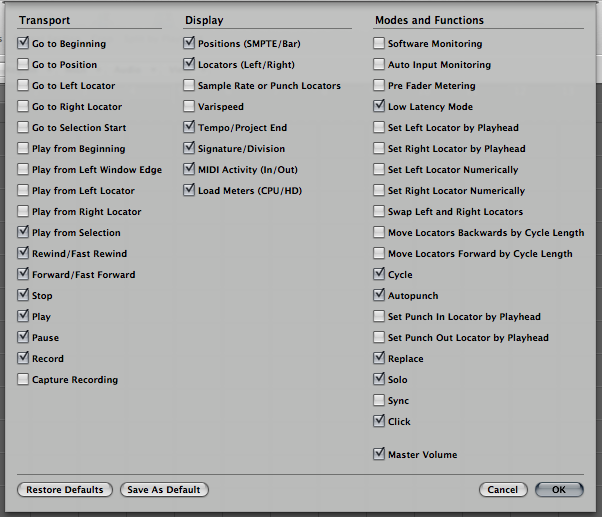The height and width of the screenshot is (517, 602).
Task: Uncheck the Record transport option
Action: [x=23, y=359]
